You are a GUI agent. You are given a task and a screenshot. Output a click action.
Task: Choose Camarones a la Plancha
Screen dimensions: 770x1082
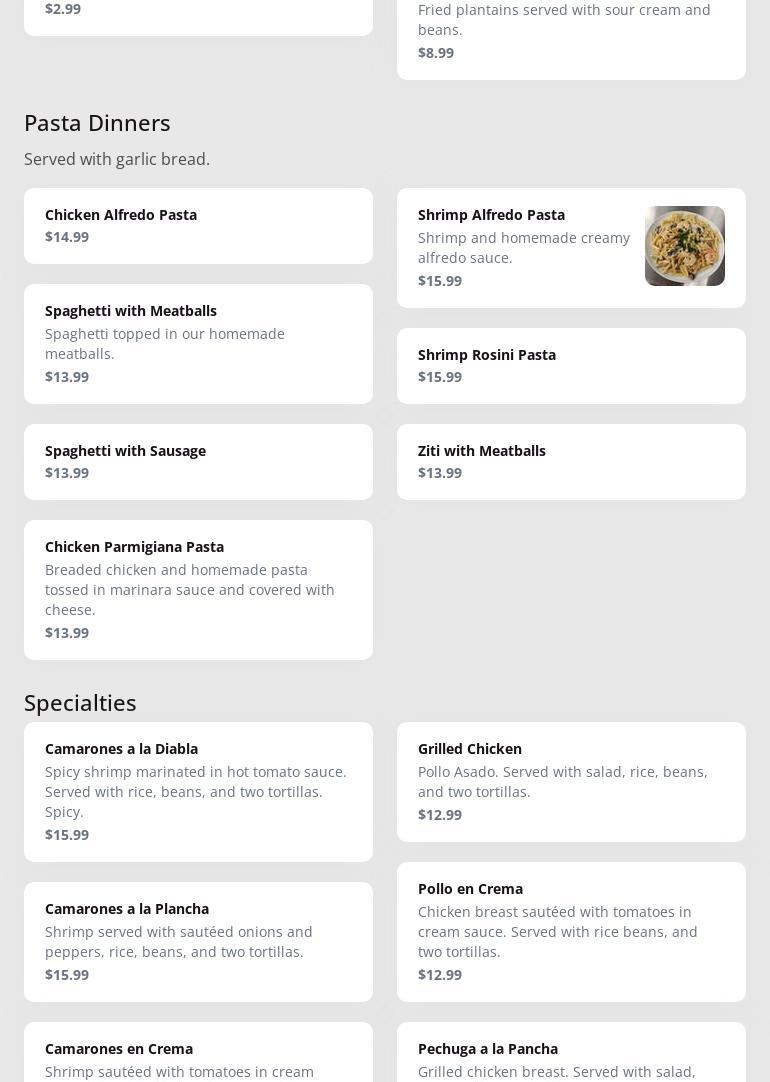(x=198, y=941)
